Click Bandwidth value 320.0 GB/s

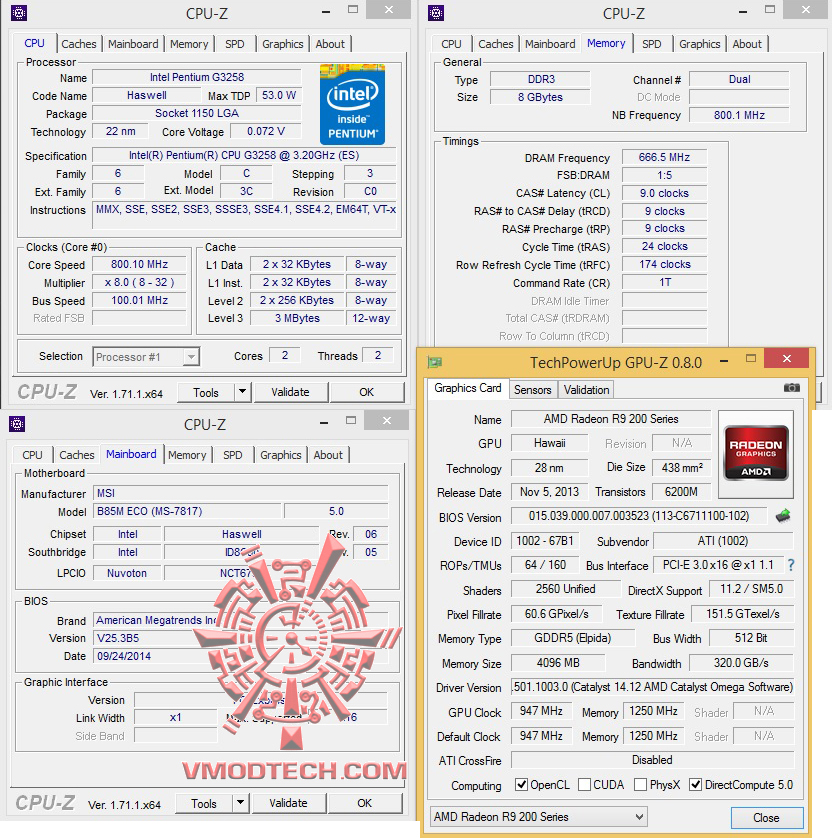[741, 663]
